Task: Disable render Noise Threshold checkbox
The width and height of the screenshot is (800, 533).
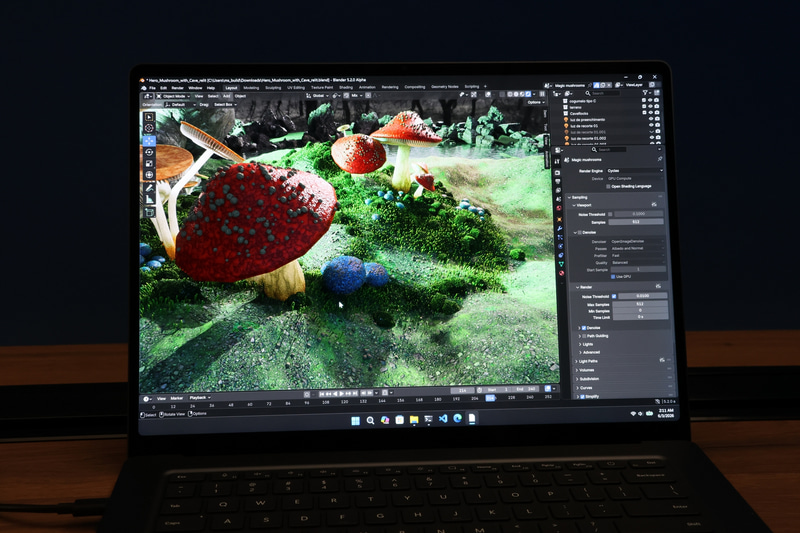Action: point(614,296)
